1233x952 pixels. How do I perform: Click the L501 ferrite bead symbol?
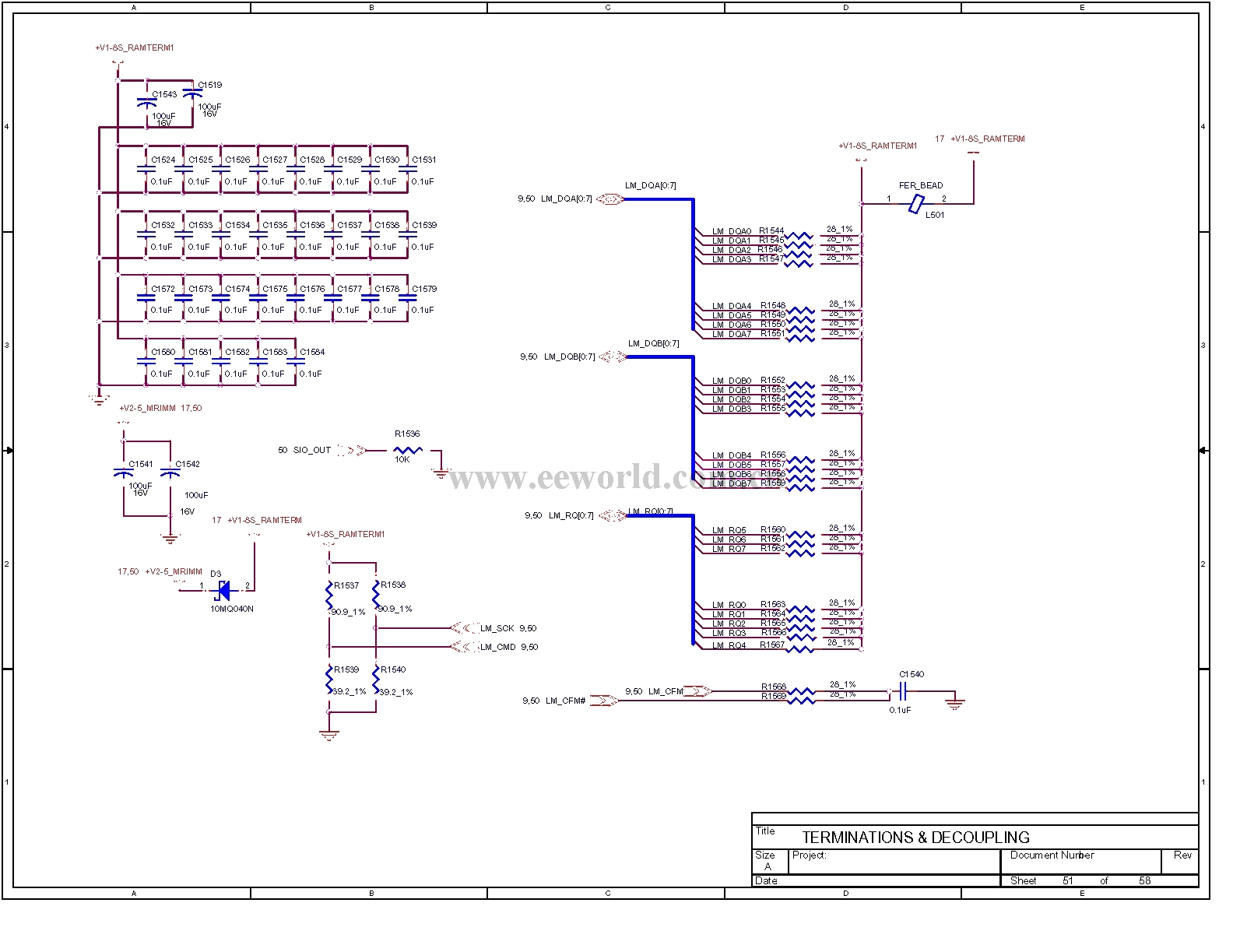pyautogui.click(x=916, y=204)
